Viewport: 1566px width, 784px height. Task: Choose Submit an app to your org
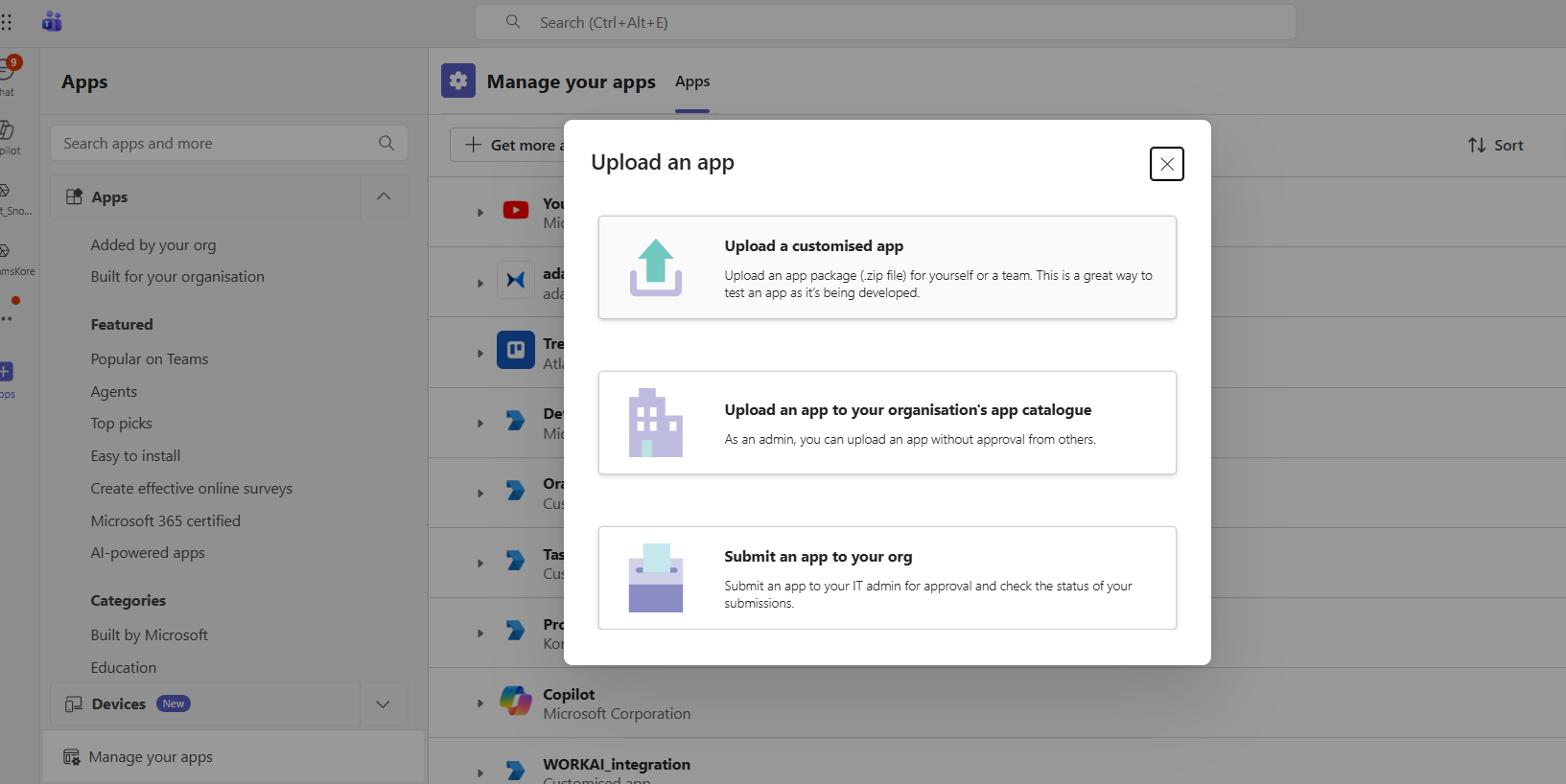(887, 578)
